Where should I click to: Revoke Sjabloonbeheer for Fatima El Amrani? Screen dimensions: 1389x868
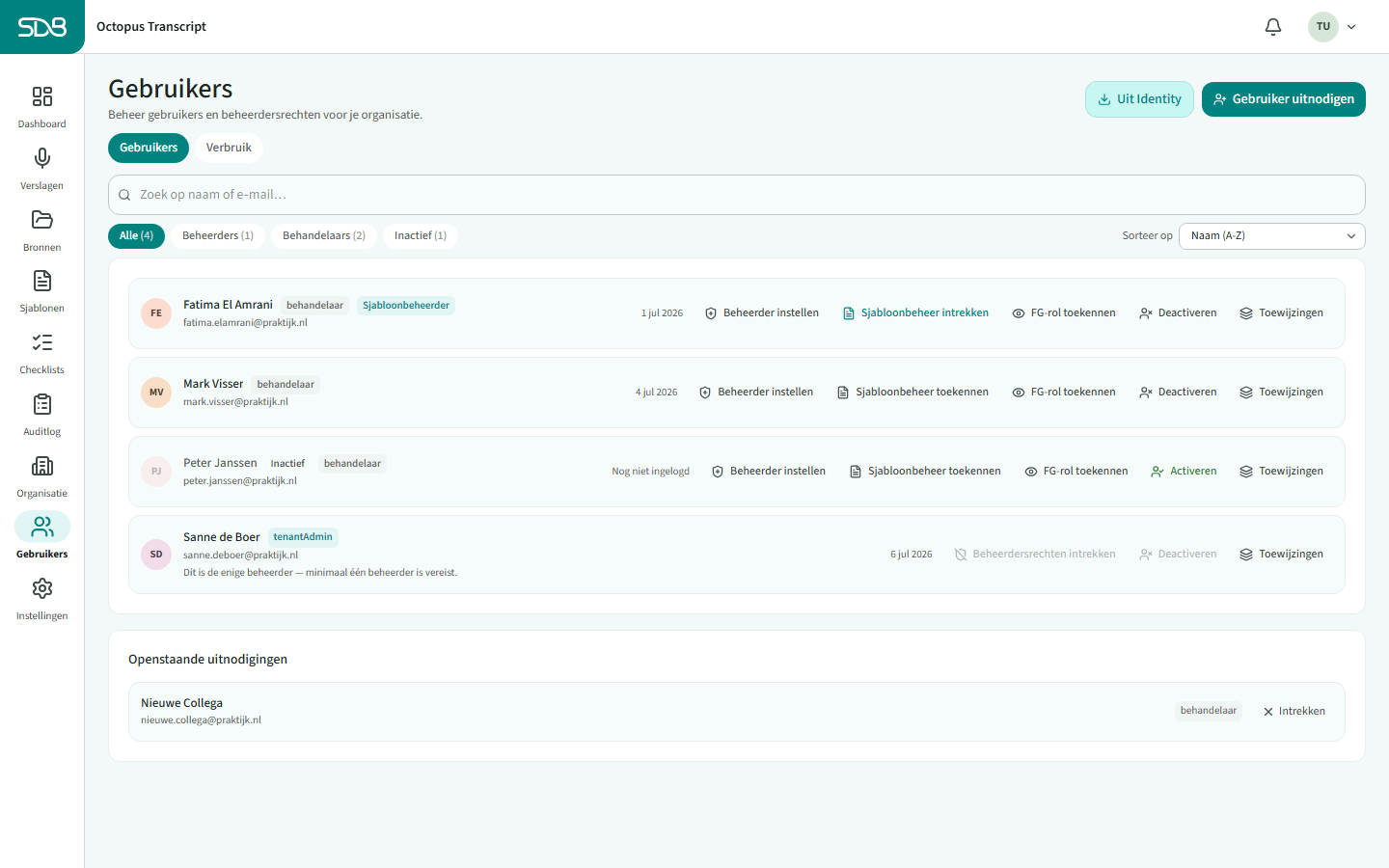point(915,313)
